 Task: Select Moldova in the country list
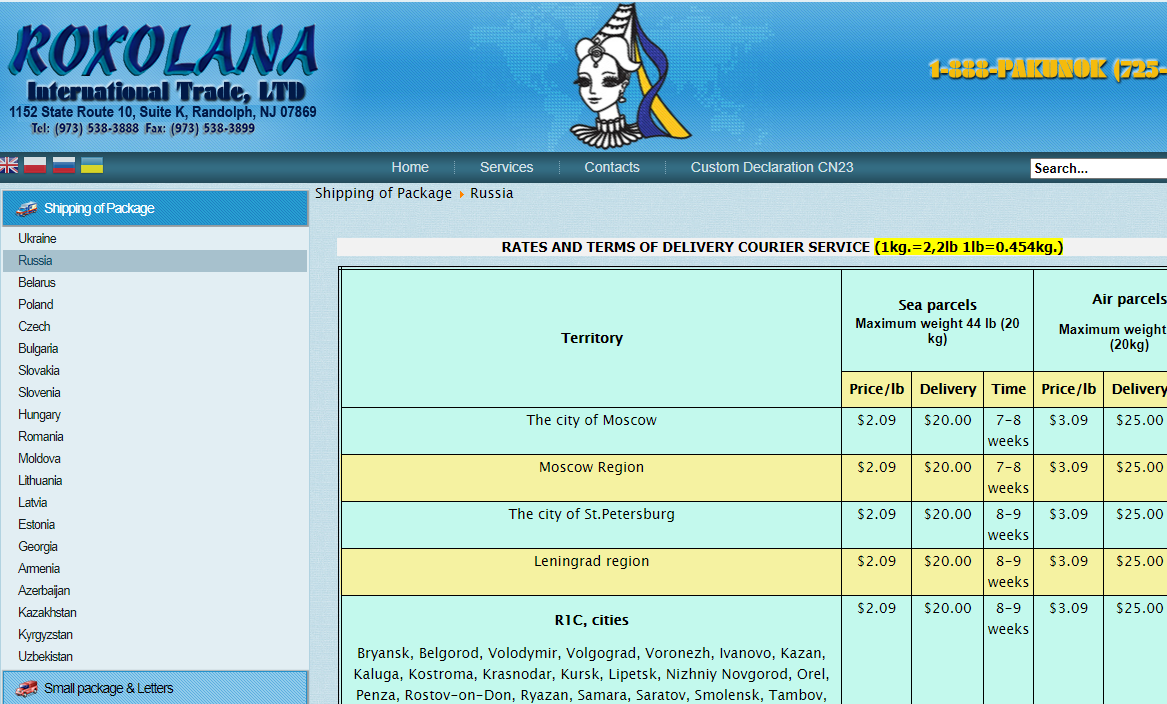39,458
